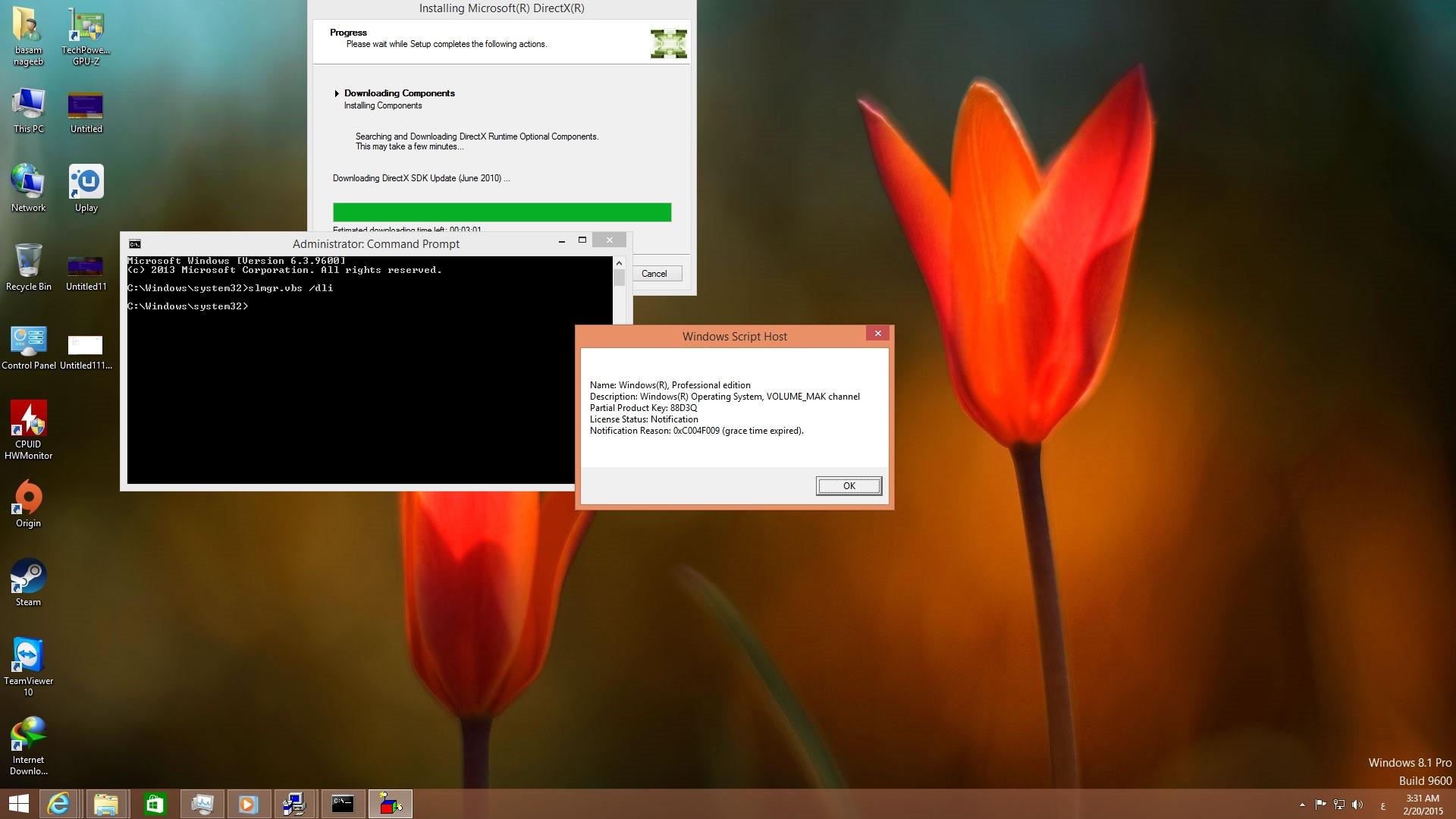Cancel the DirectX installation
Image resolution: width=1456 pixels, height=819 pixels.
pos(654,274)
